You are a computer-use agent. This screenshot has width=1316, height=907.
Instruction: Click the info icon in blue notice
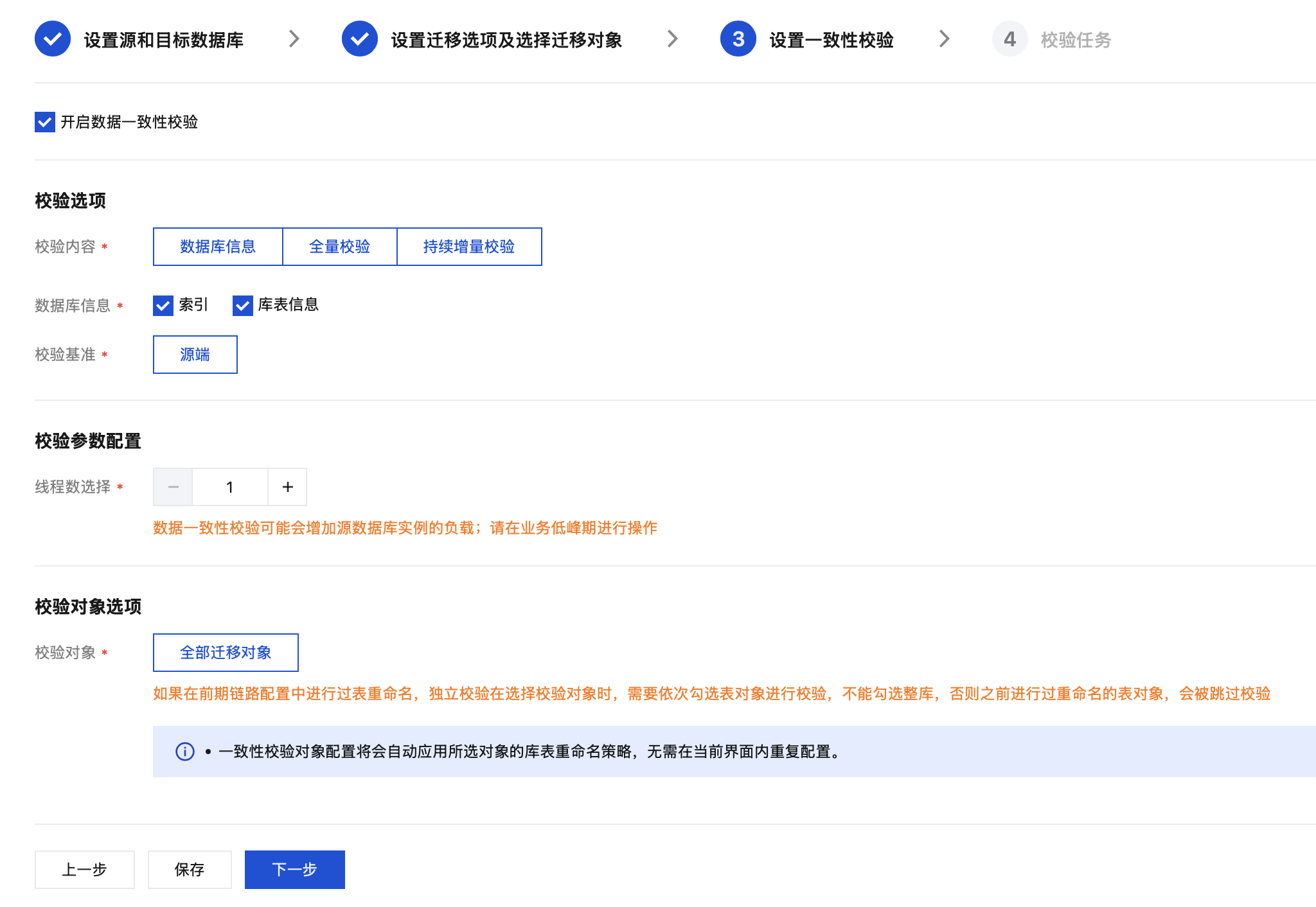185,752
